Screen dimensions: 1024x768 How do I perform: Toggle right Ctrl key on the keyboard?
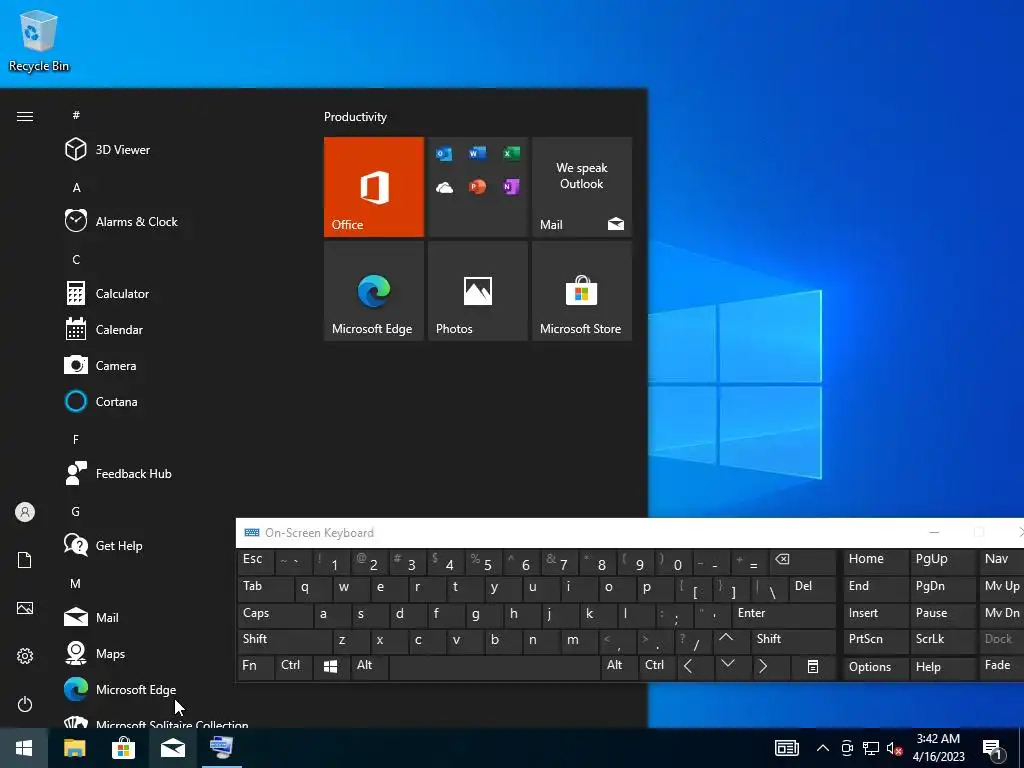coord(656,667)
